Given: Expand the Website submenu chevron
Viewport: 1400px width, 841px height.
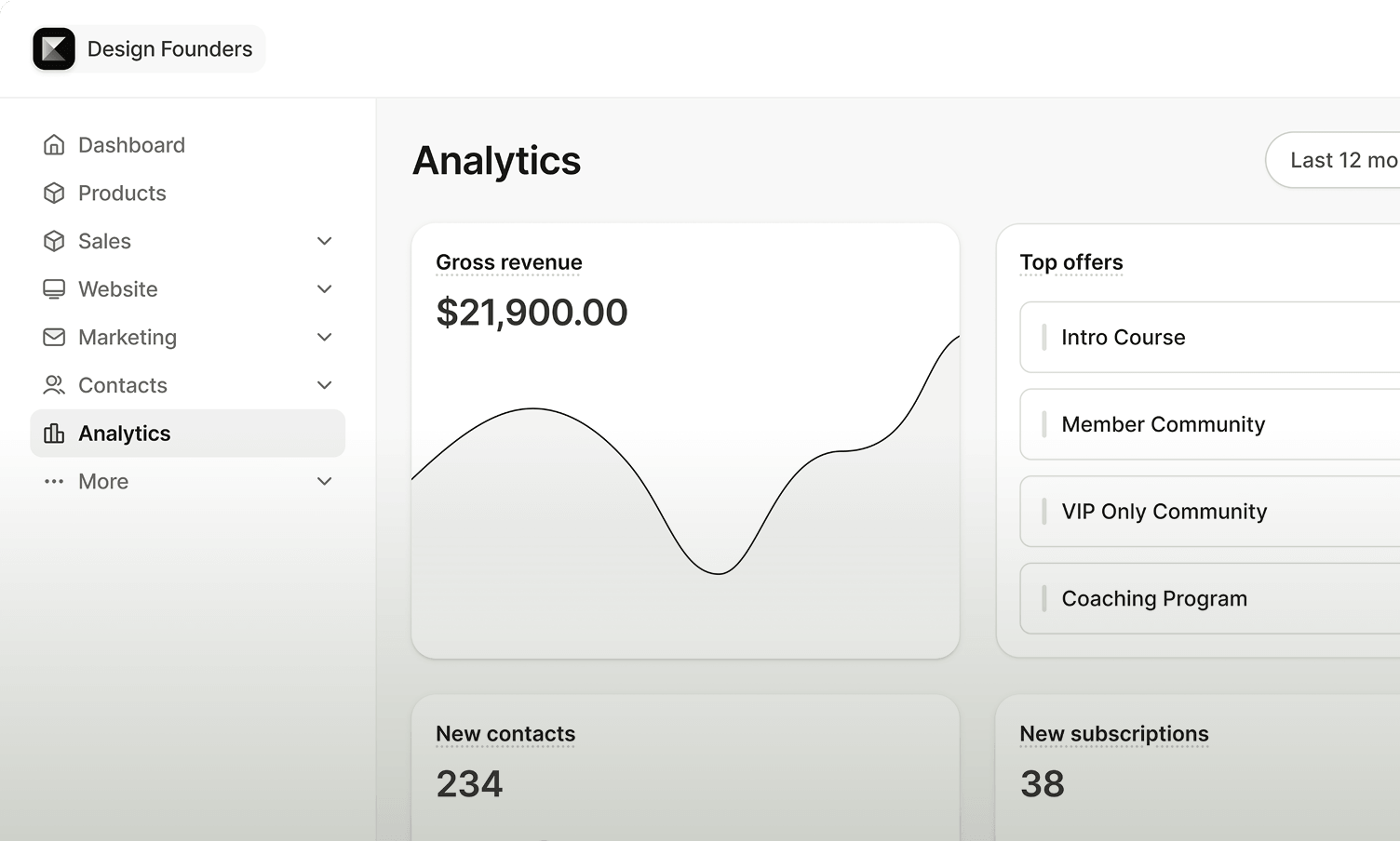Looking at the screenshot, I should click(324, 289).
